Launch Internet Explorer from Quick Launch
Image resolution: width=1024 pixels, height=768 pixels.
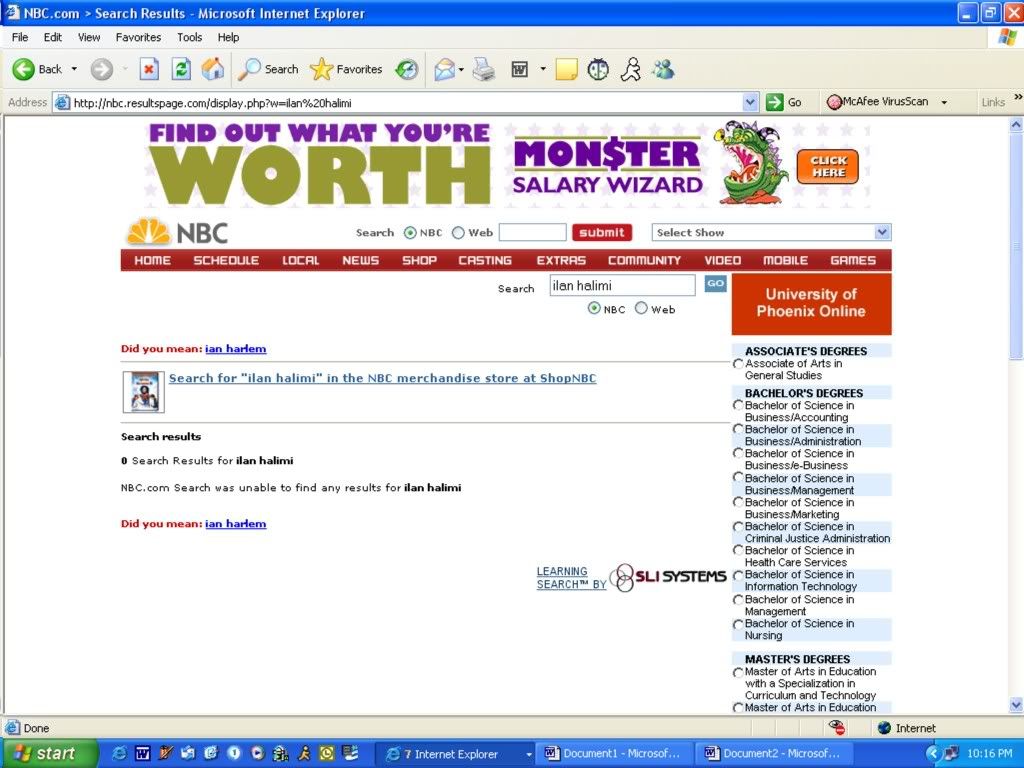[x=120, y=754]
